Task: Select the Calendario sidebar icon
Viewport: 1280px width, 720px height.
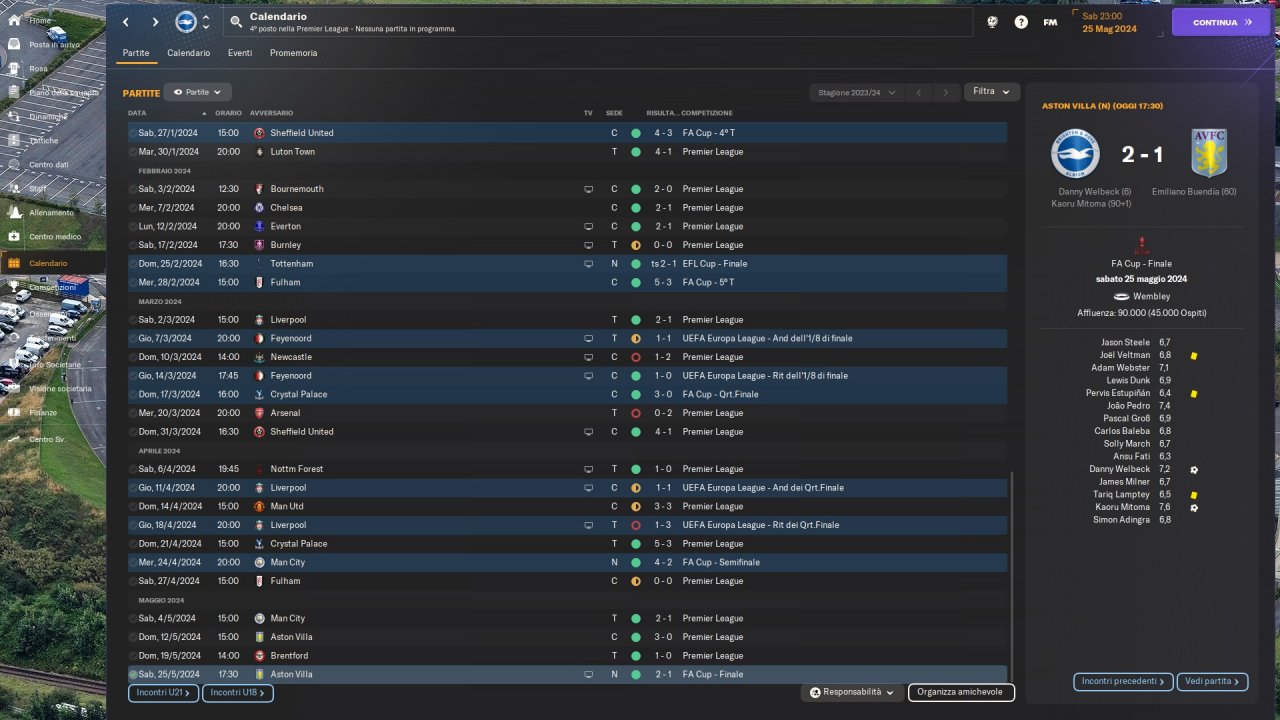Action: pos(14,263)
